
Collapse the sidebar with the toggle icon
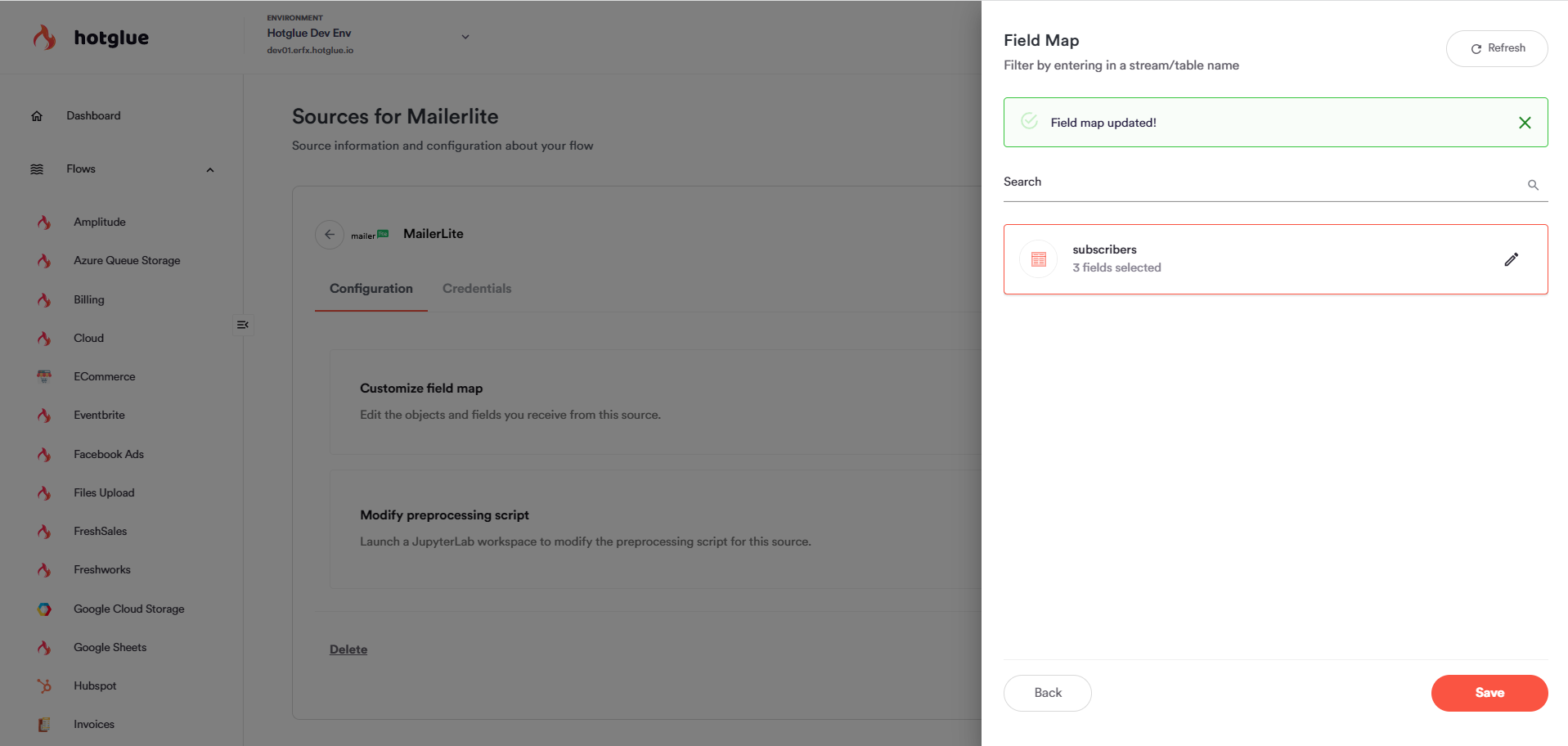pos(242,325)
